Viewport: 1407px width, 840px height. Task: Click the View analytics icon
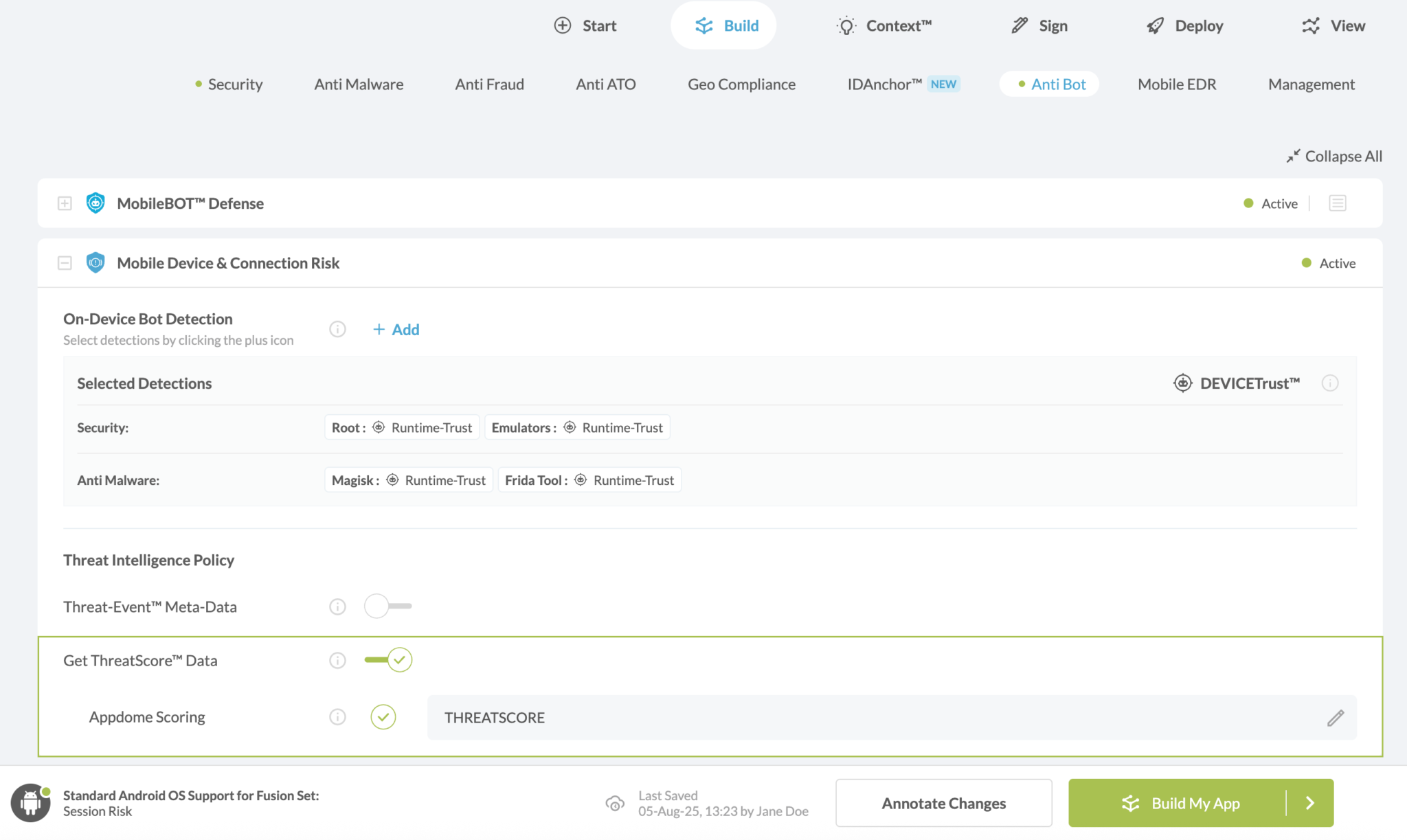pos(1310,25)
